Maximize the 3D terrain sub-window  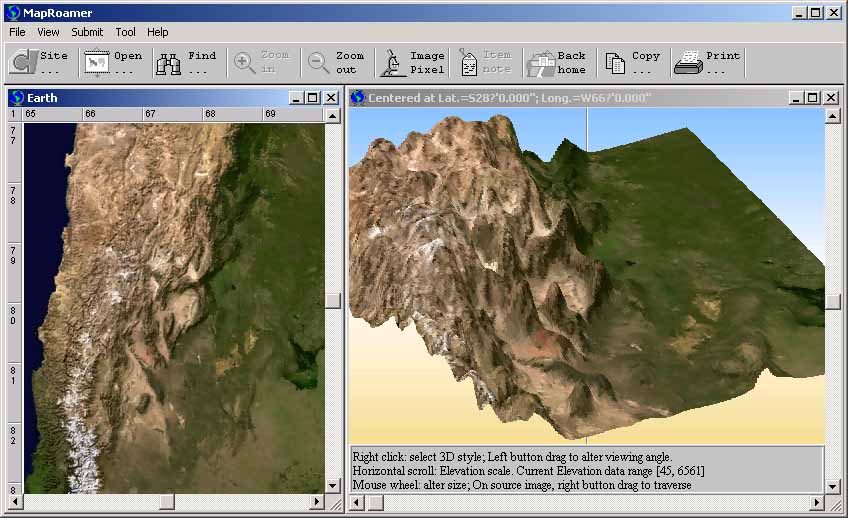[813, 98]
